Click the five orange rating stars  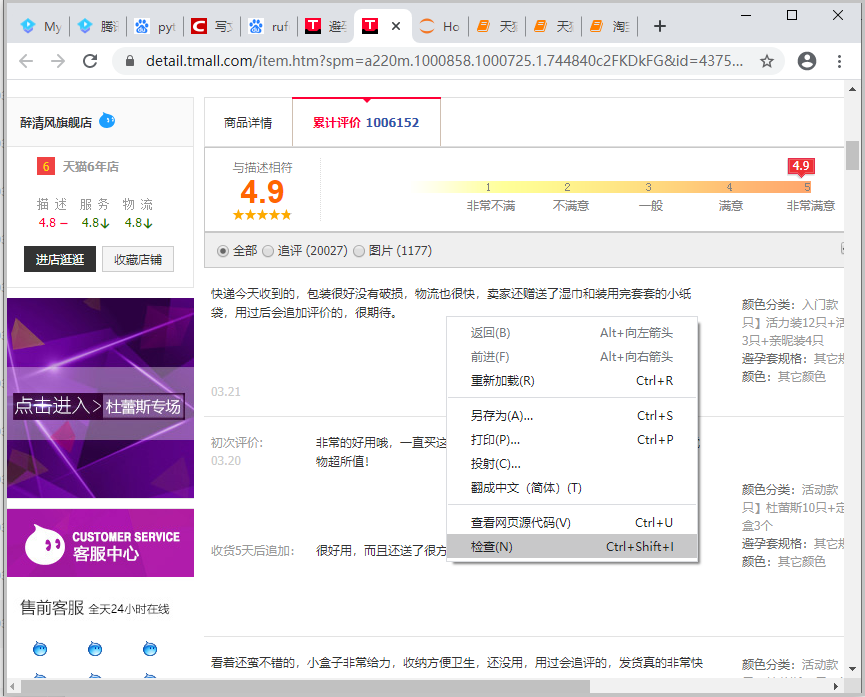(x=262, y=215)
